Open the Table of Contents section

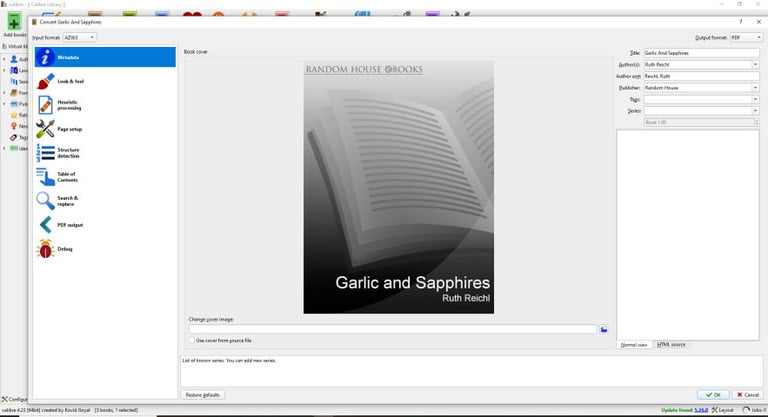pyautogui.click(x=66, y=177)
